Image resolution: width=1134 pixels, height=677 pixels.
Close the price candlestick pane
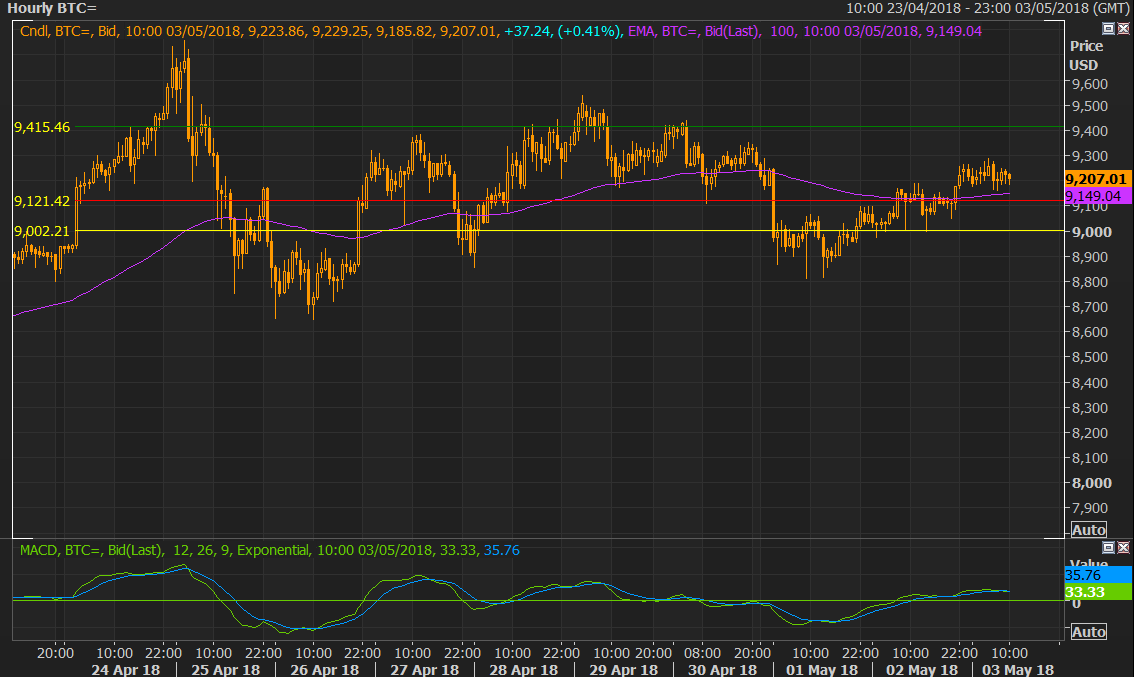point(1122,29)
